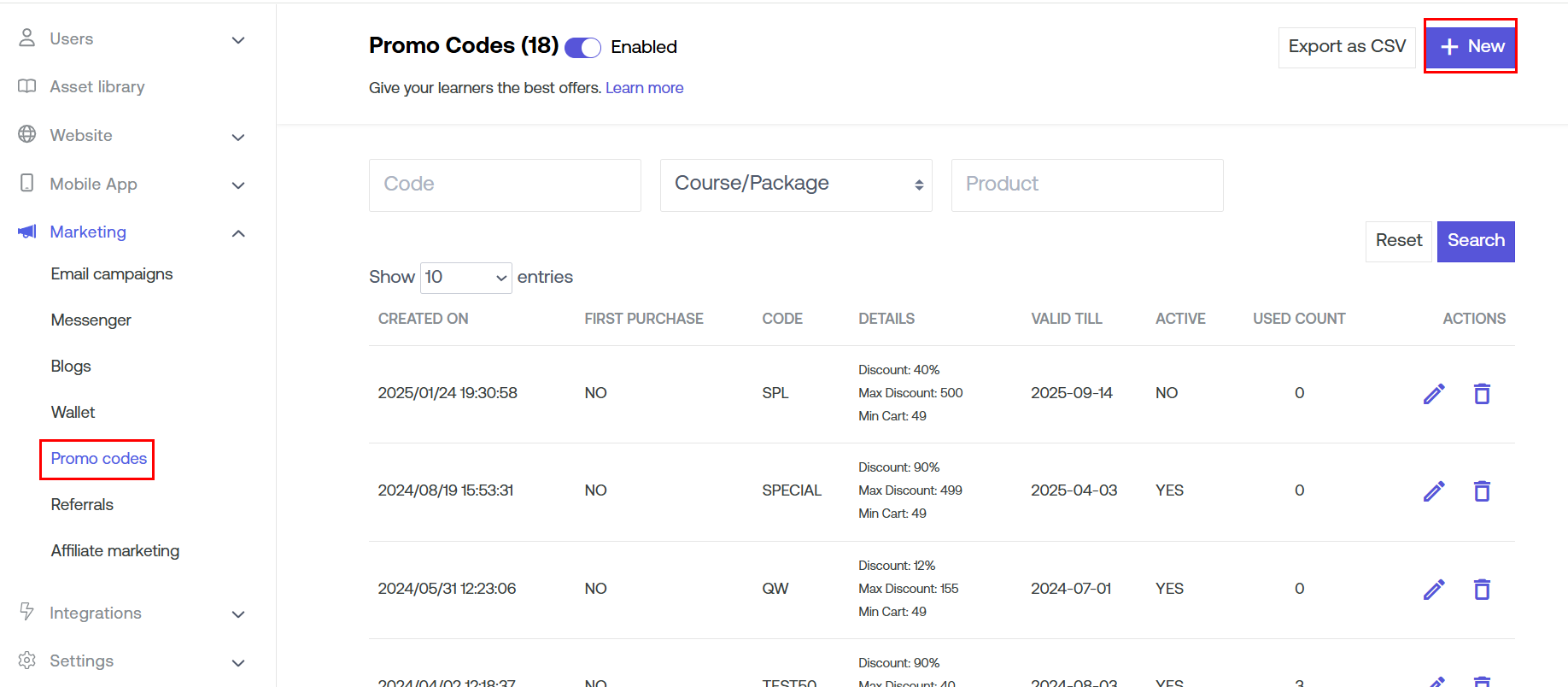Edit the SPECIAL promo code
This screenshot has height=687, width=1568.
[x=1434, y=491]
